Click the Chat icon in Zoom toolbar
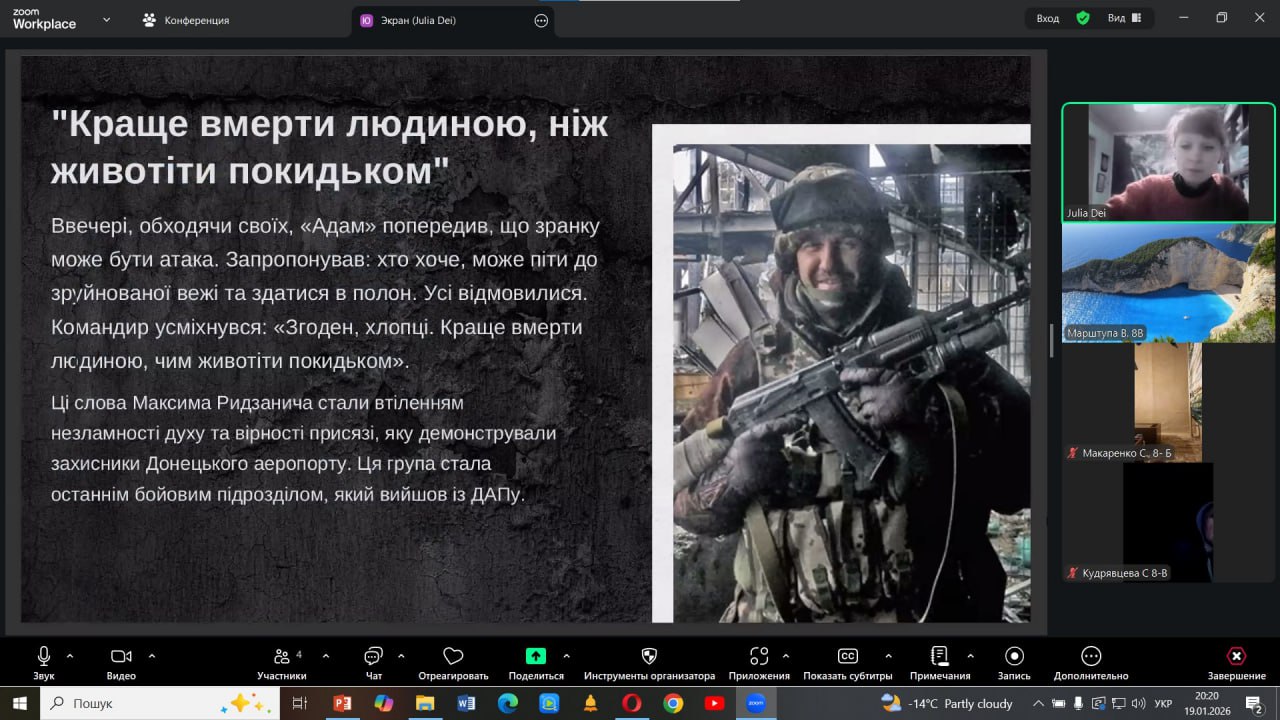This screenshot has height=720, width=1280. 373,657
